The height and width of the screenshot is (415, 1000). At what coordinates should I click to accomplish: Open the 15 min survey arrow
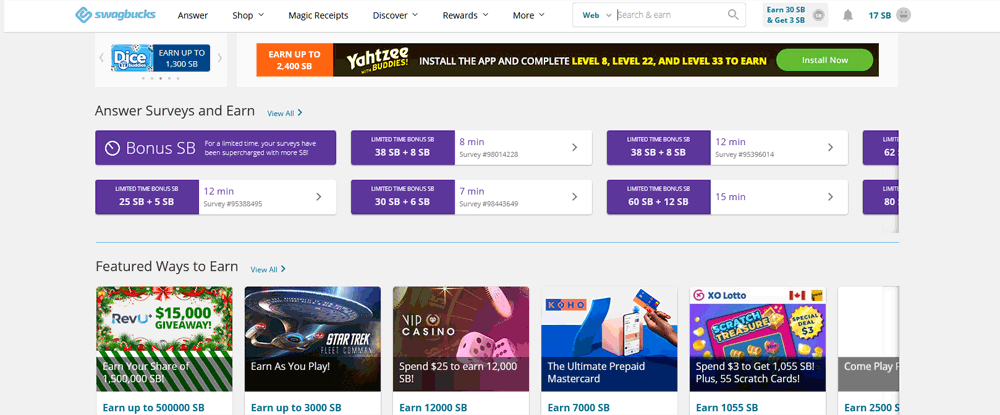coord(830,196)
